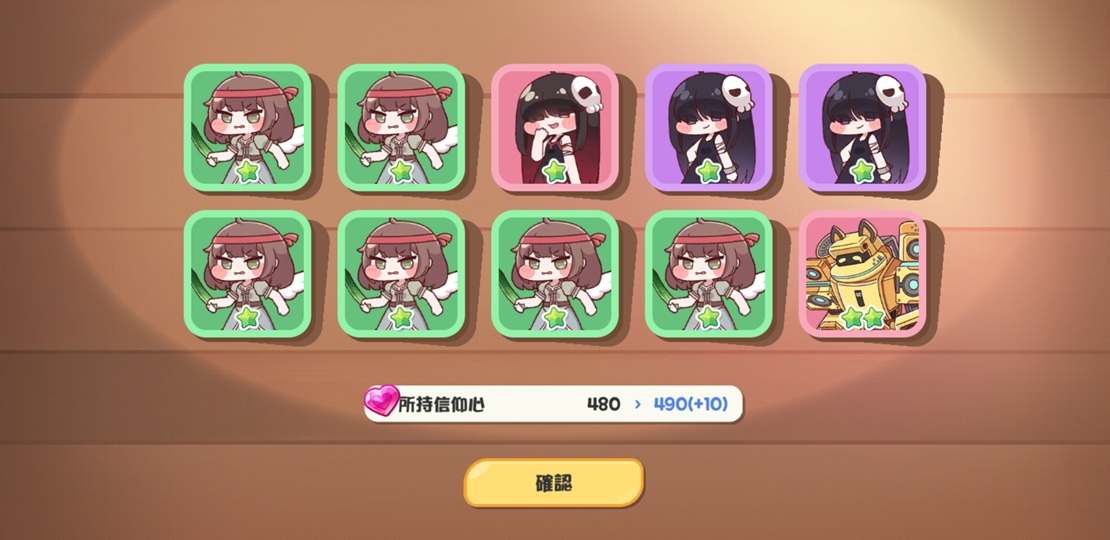Click the star on the pink skull-girl card
1110x540 pixels.
point(554,171)
